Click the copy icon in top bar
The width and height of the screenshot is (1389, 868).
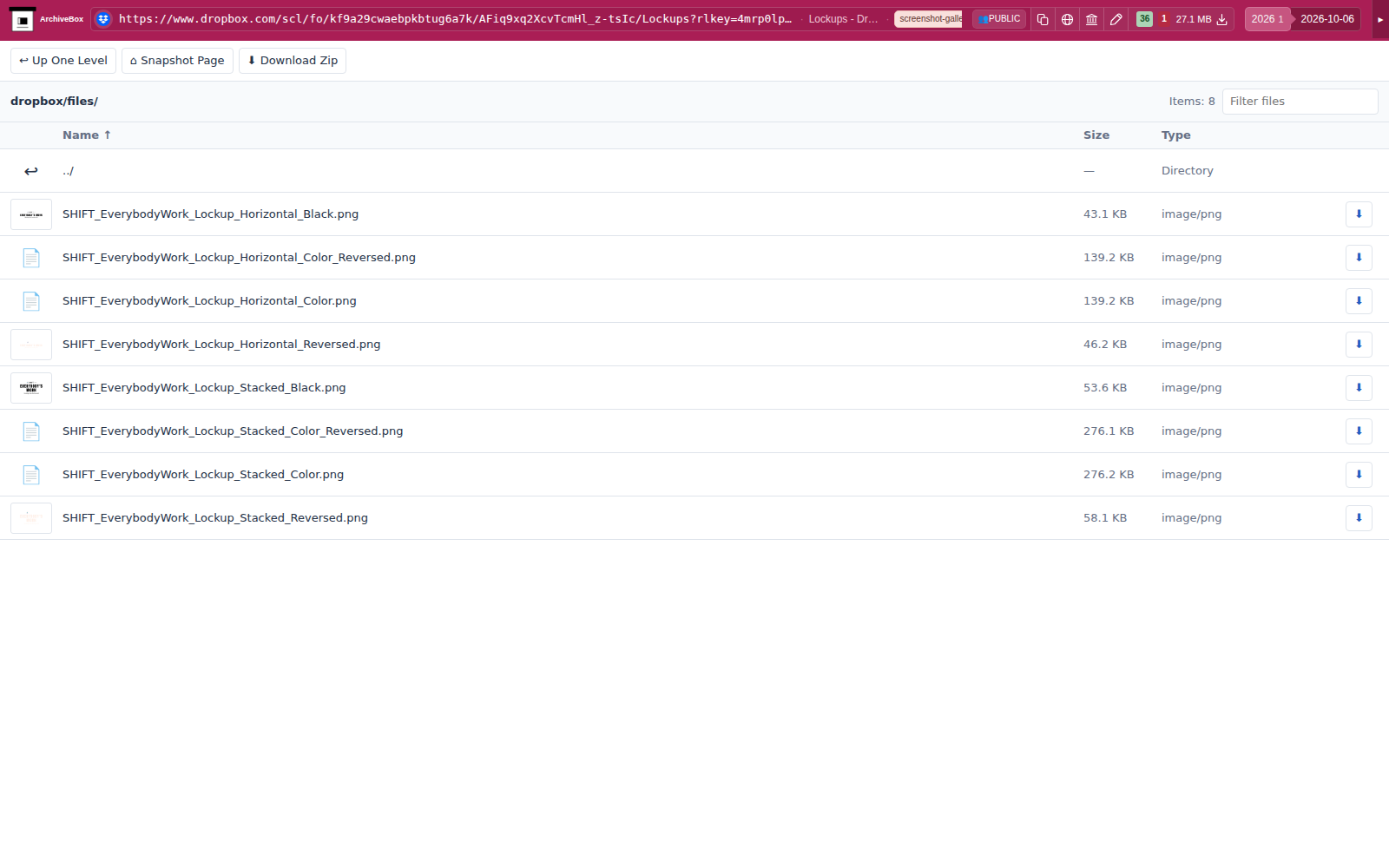1043,19
